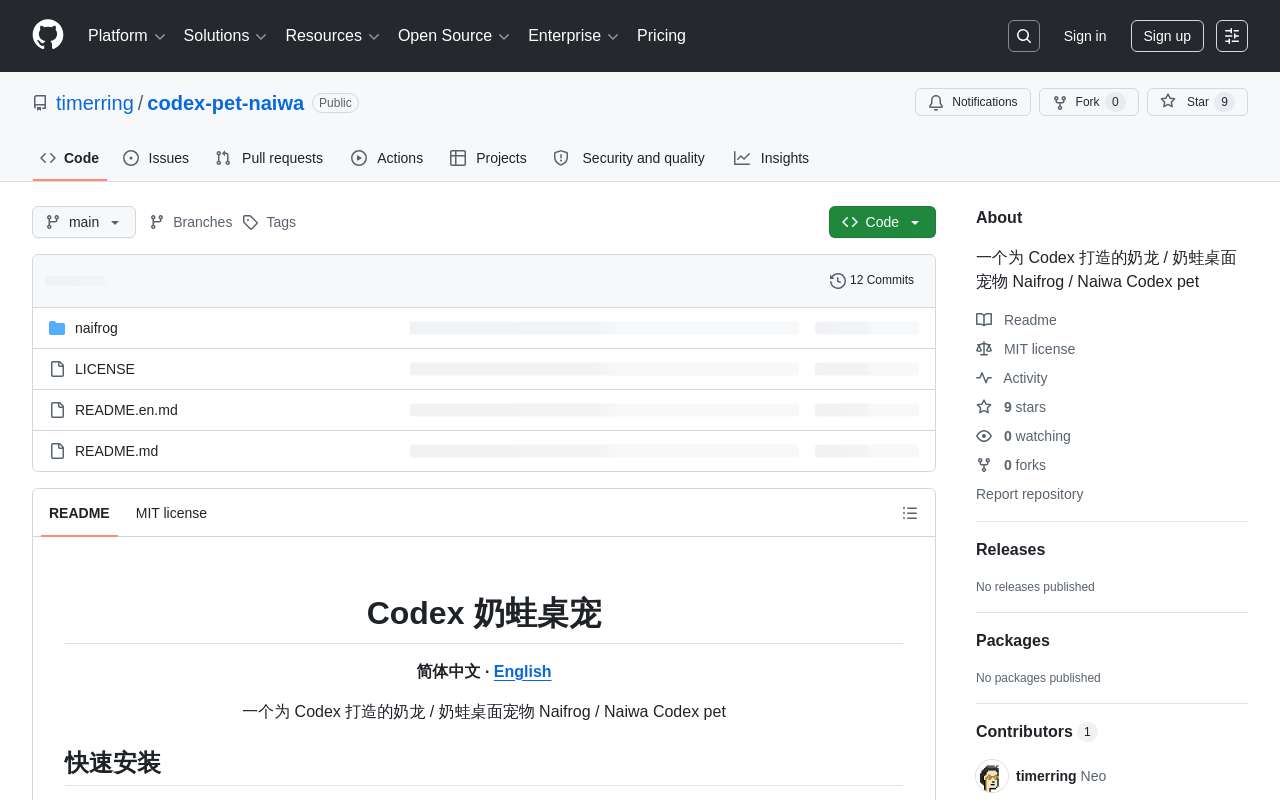Click the fork icon beside 0 forks
The image size is (1280, 800).
click(x=984, y=465)
